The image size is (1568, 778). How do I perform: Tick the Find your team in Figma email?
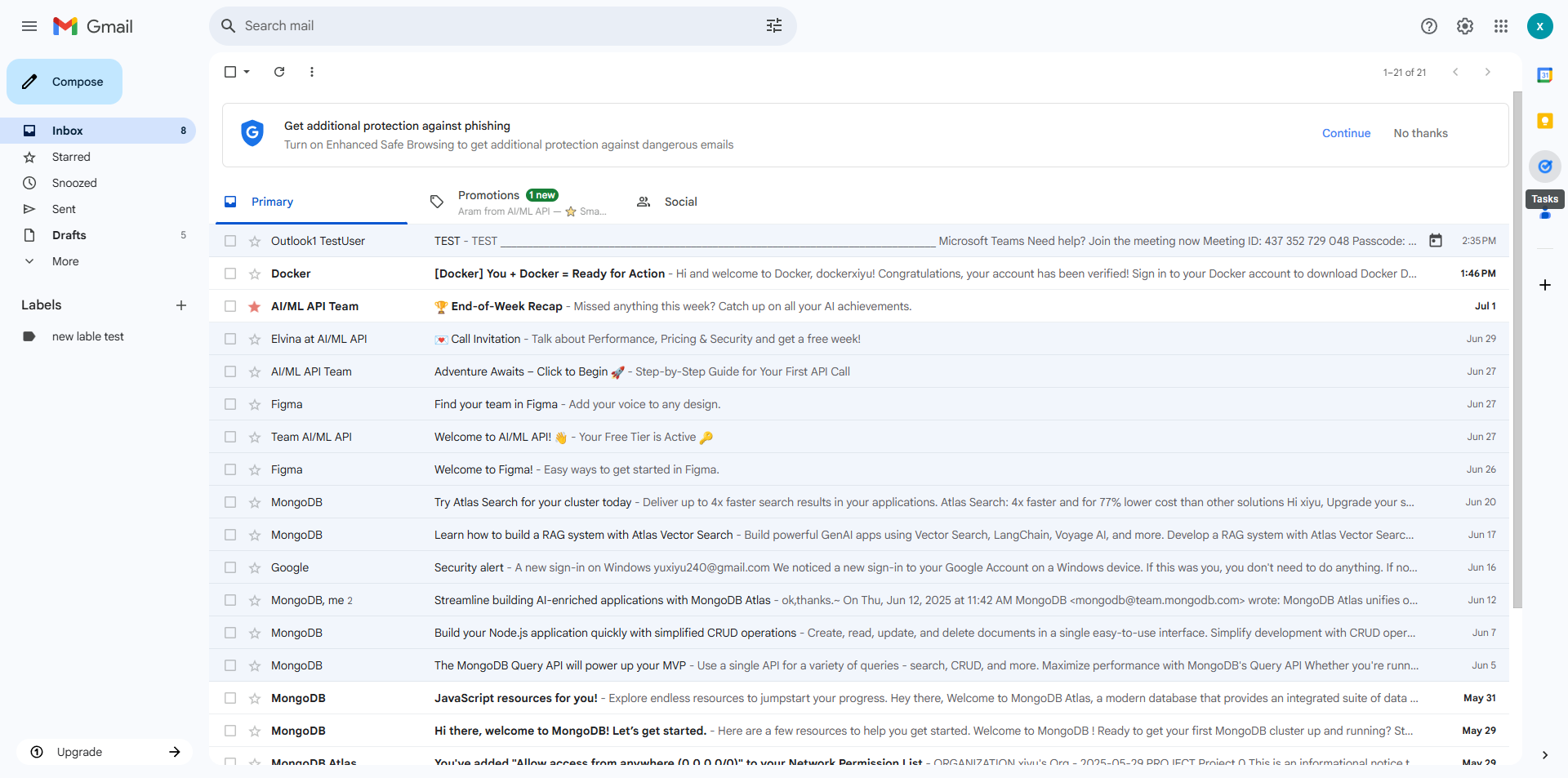(x=230, y=404)
